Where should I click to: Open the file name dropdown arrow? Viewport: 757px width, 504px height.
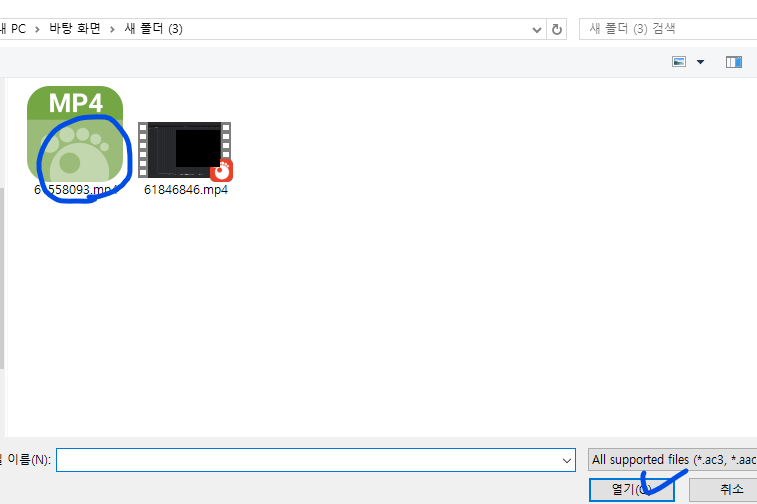click(567, 461)
